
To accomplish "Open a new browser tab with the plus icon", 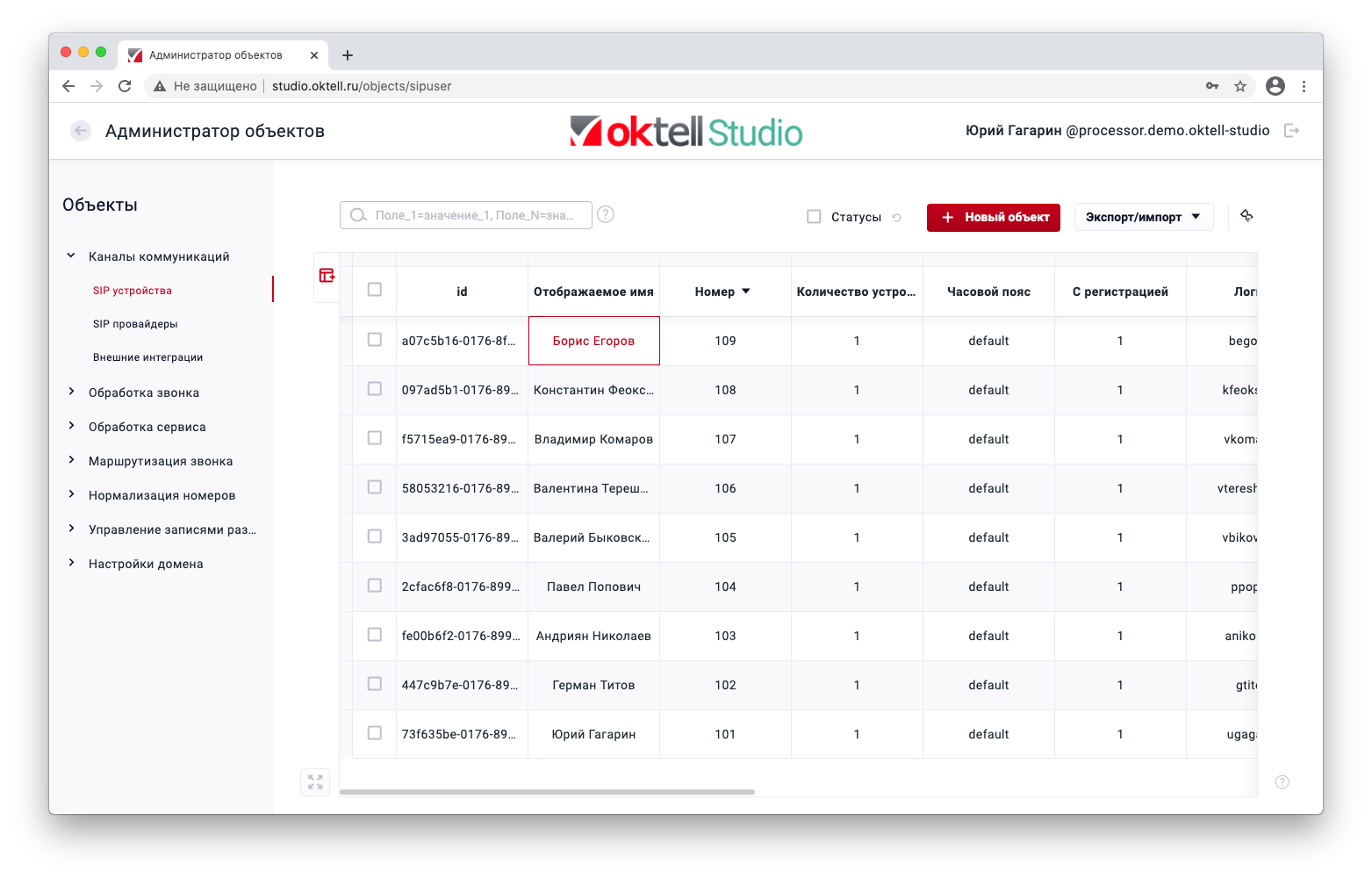I will coord(348,55).
